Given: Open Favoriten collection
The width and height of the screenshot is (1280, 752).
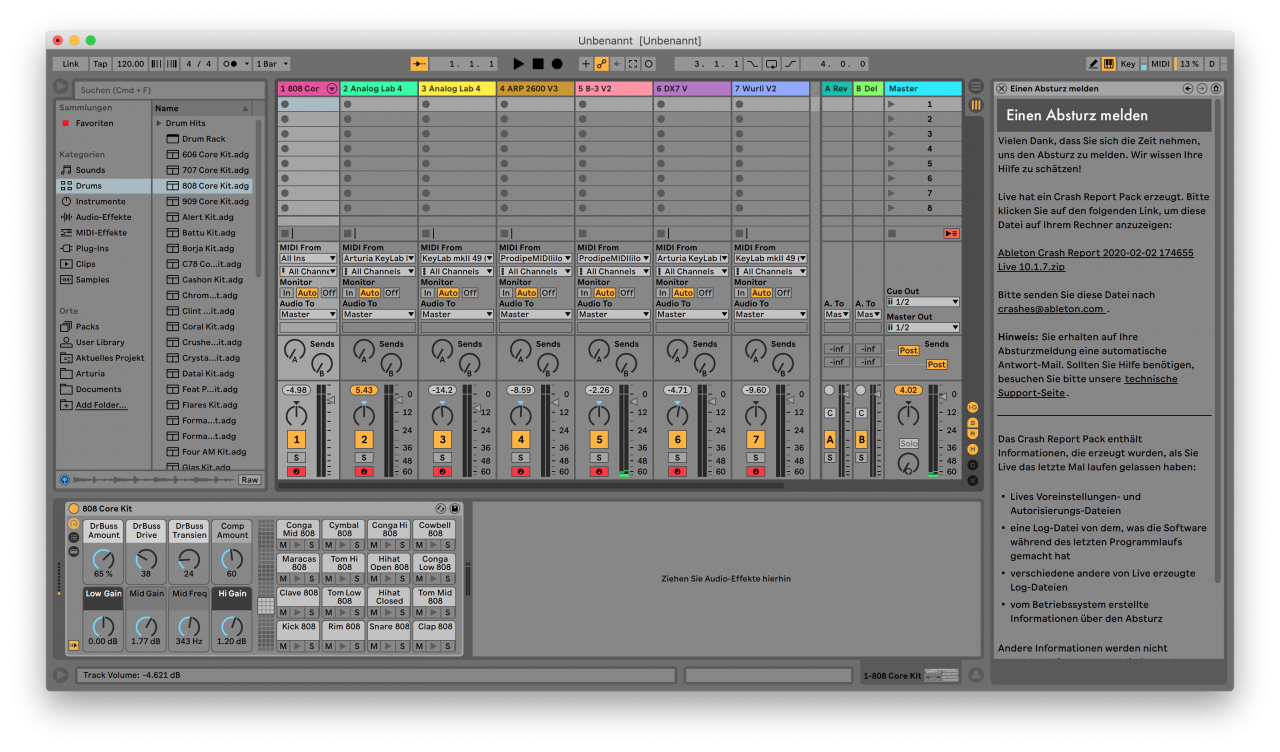Looking at the screenshot, I should coord(94,123).
